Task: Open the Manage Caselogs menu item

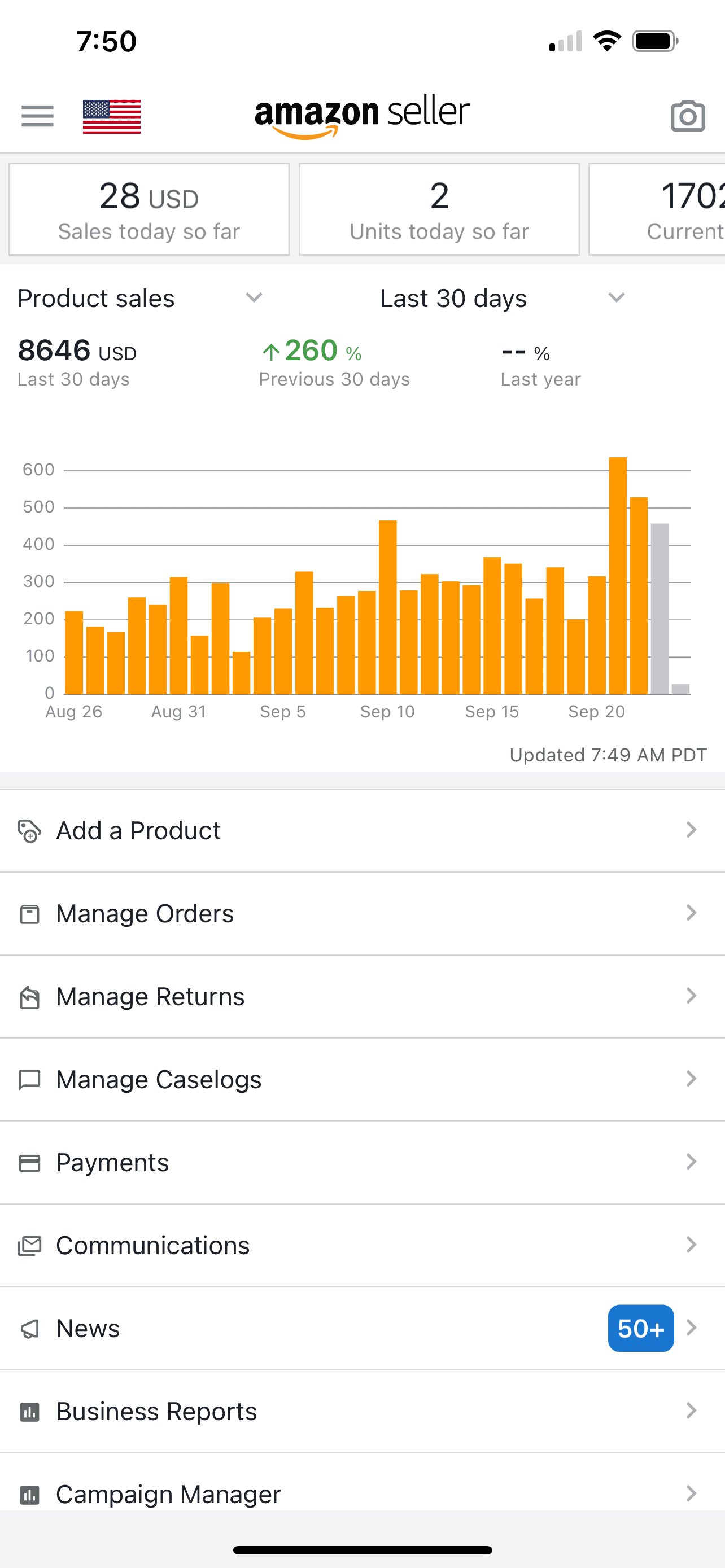Action: (158, 1080)
